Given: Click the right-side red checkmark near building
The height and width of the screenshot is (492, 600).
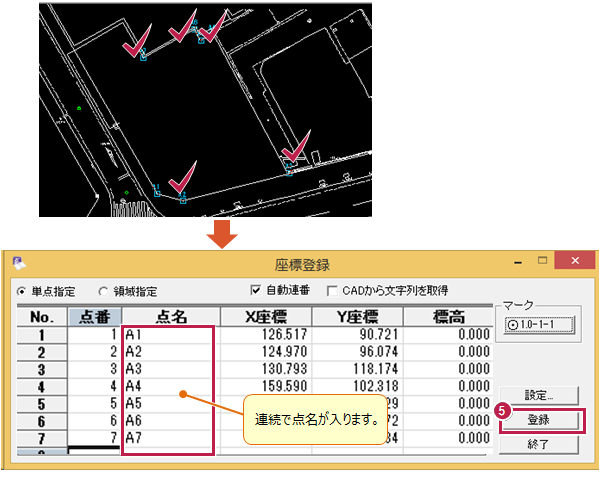Looking at the screenshot, I should pos(296,148).
